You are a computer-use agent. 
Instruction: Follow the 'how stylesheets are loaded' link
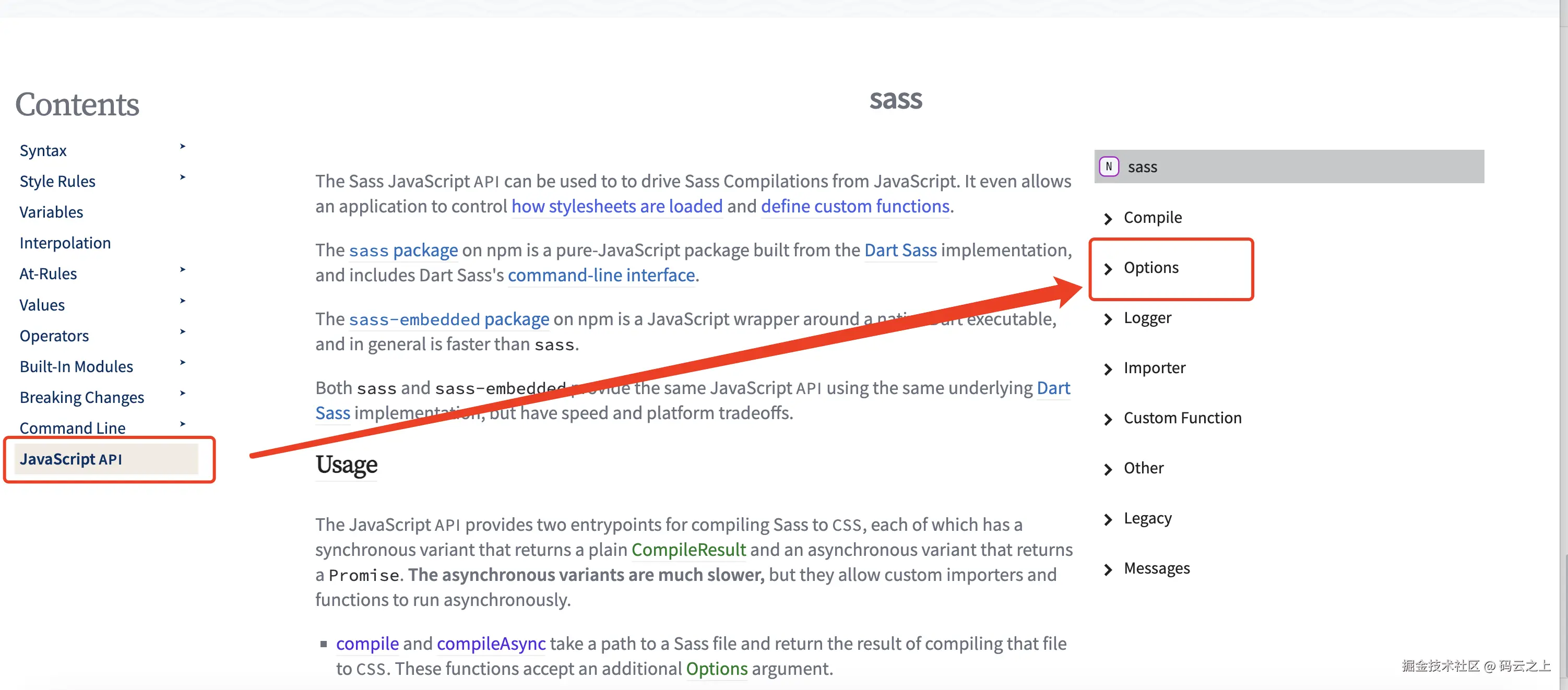tap(616, 206)
